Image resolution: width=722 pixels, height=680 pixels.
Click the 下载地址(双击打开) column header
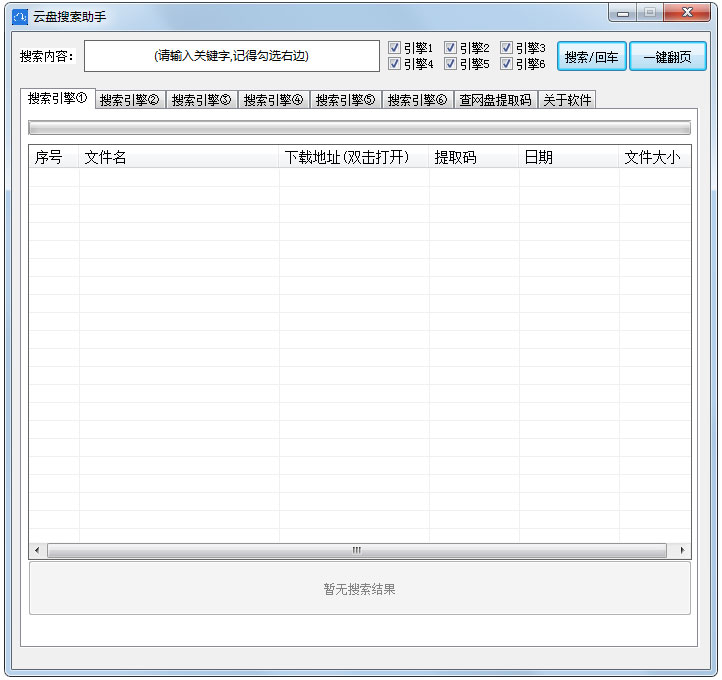click(354, 157)
